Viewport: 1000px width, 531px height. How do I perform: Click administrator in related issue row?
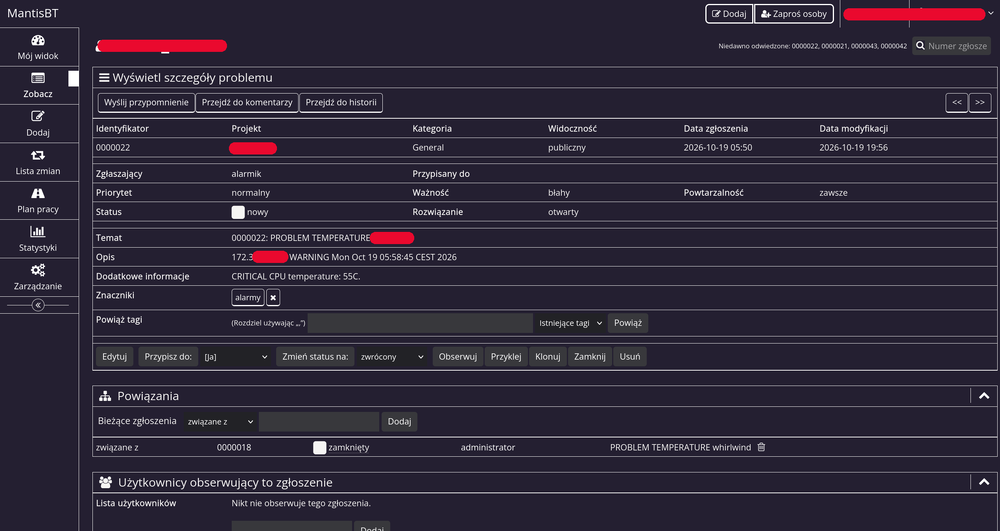[488, 447]
